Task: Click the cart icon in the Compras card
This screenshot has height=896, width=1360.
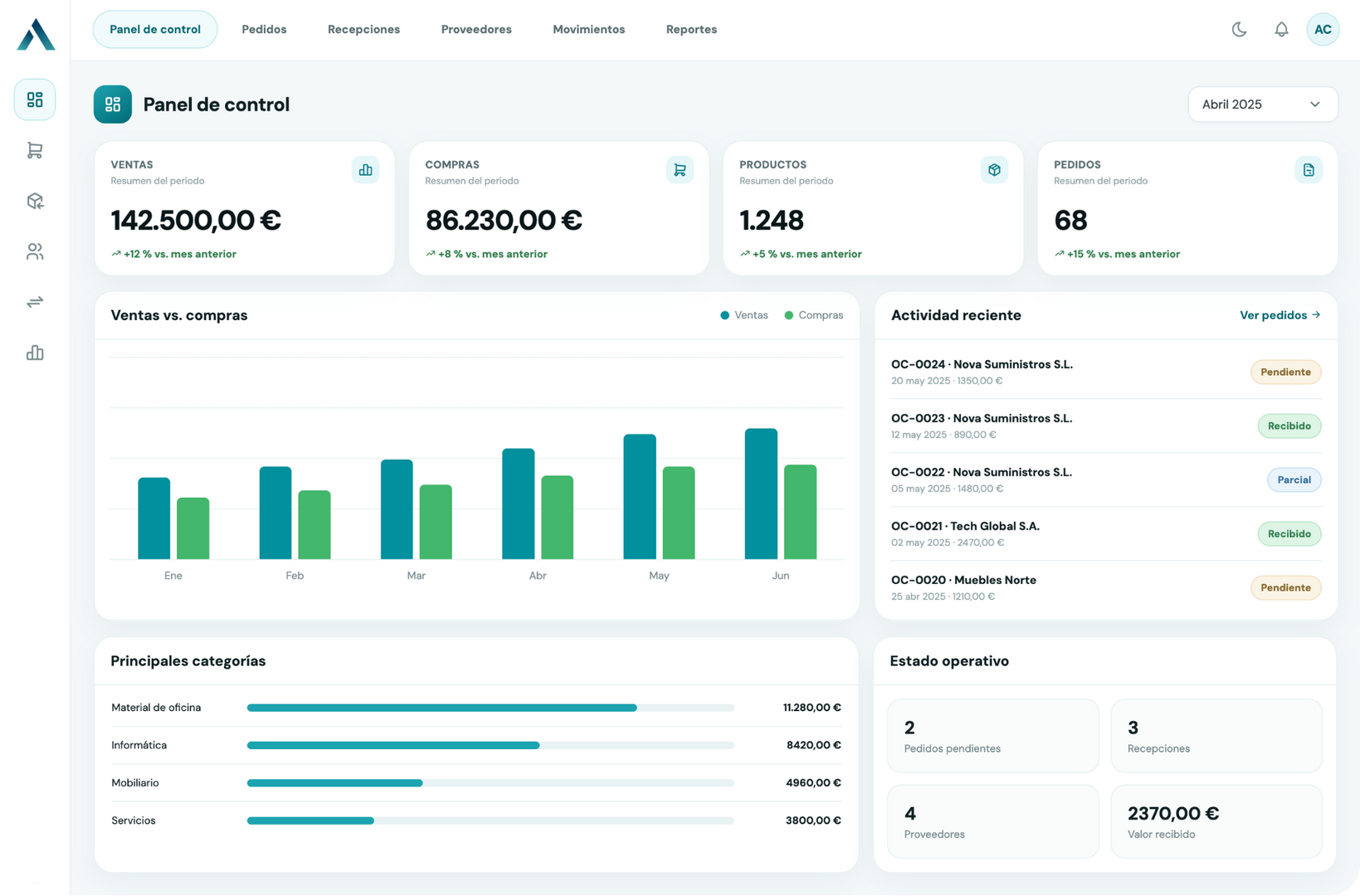Action: click(680, 170)
